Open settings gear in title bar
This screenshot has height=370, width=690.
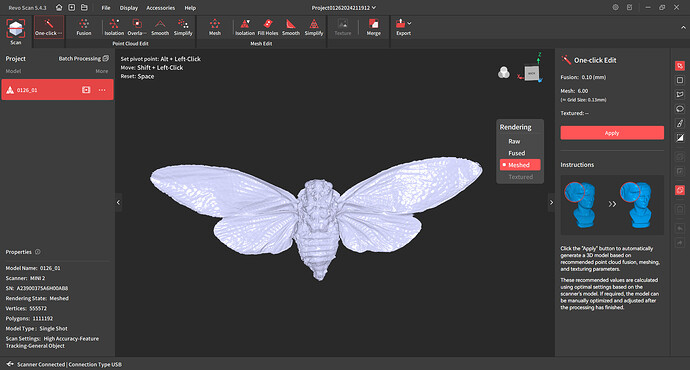point(616,7)
